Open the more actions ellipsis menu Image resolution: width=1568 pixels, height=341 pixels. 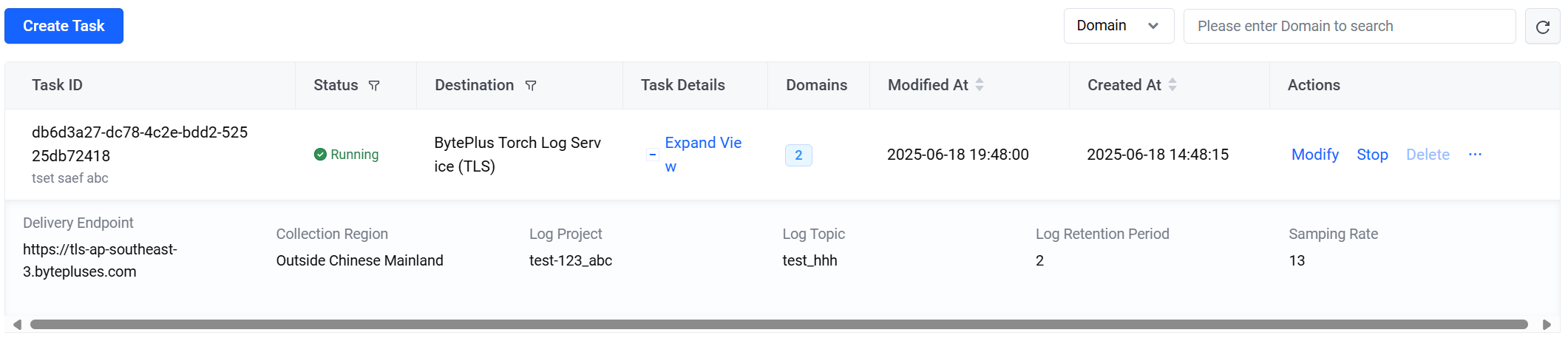point(1475,155)
